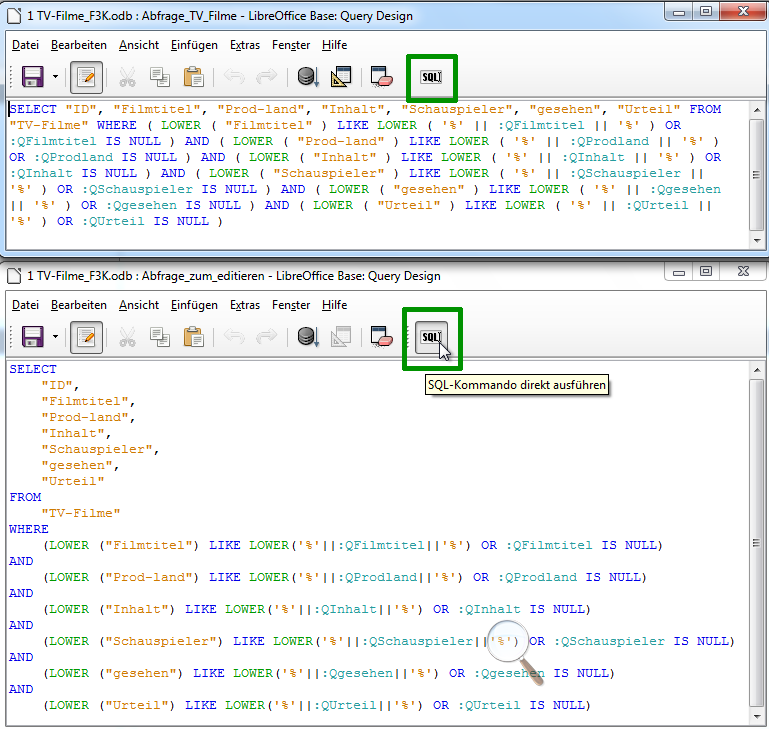This screenshot has height=729, width=769.
Task: Click Clear query icon in Abfrage_zum_editieren window
Action: 382,337
